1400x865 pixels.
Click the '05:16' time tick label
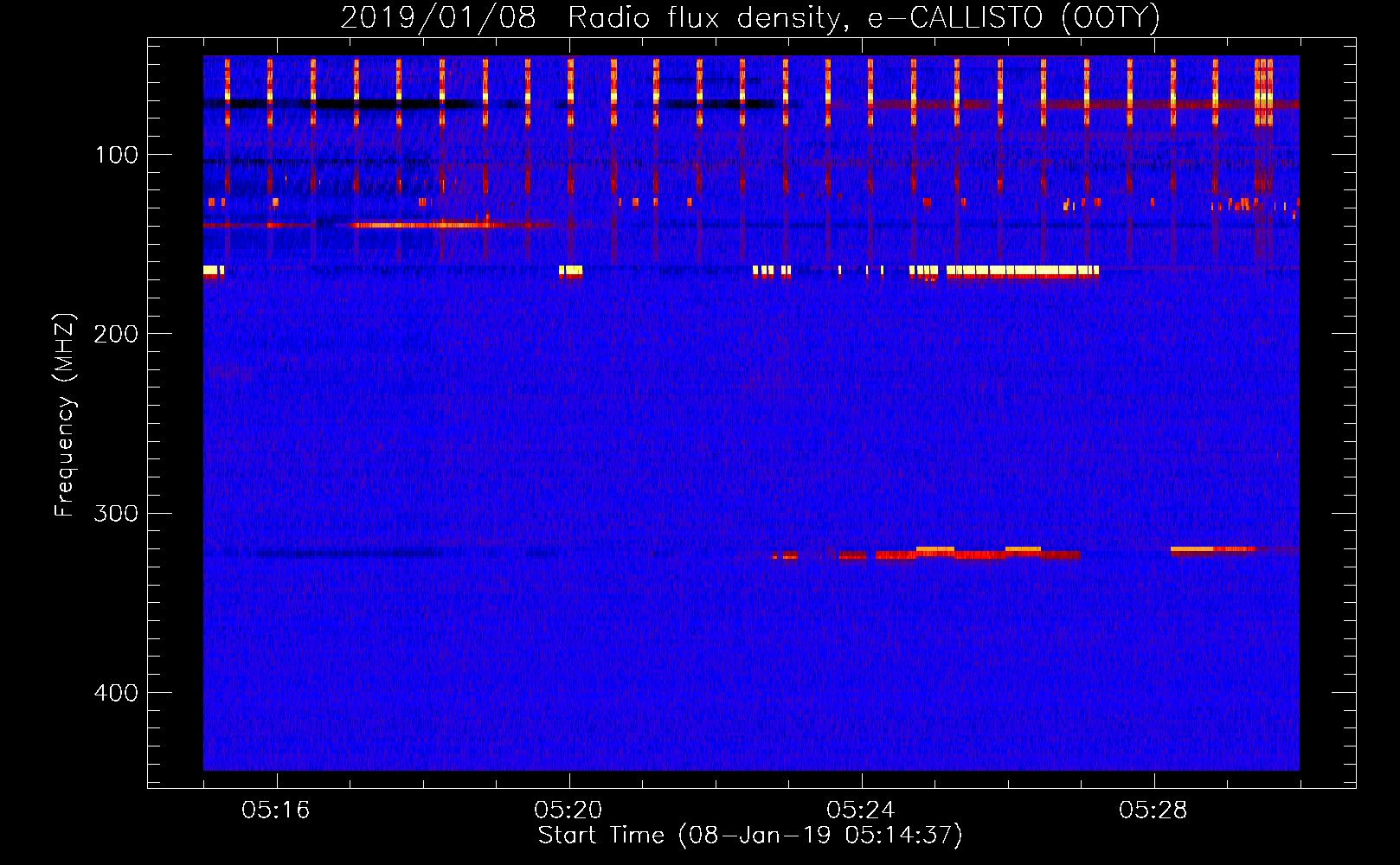[x=276, y=811]
